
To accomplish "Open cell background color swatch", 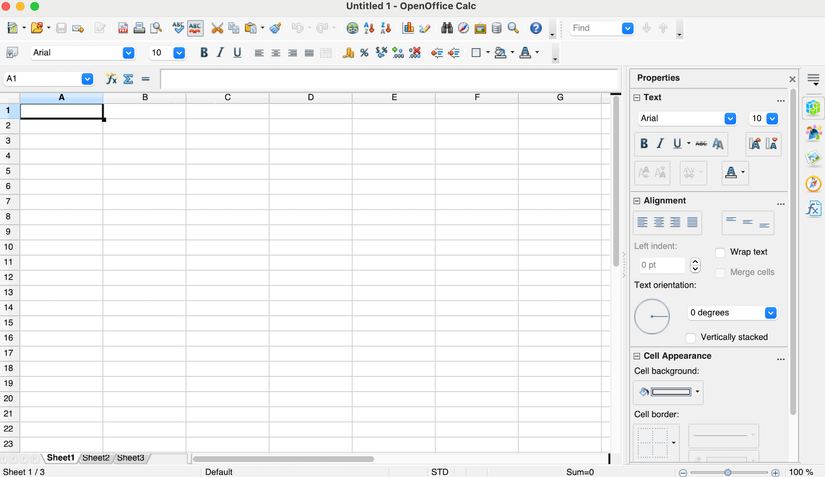I will point(667,392).
